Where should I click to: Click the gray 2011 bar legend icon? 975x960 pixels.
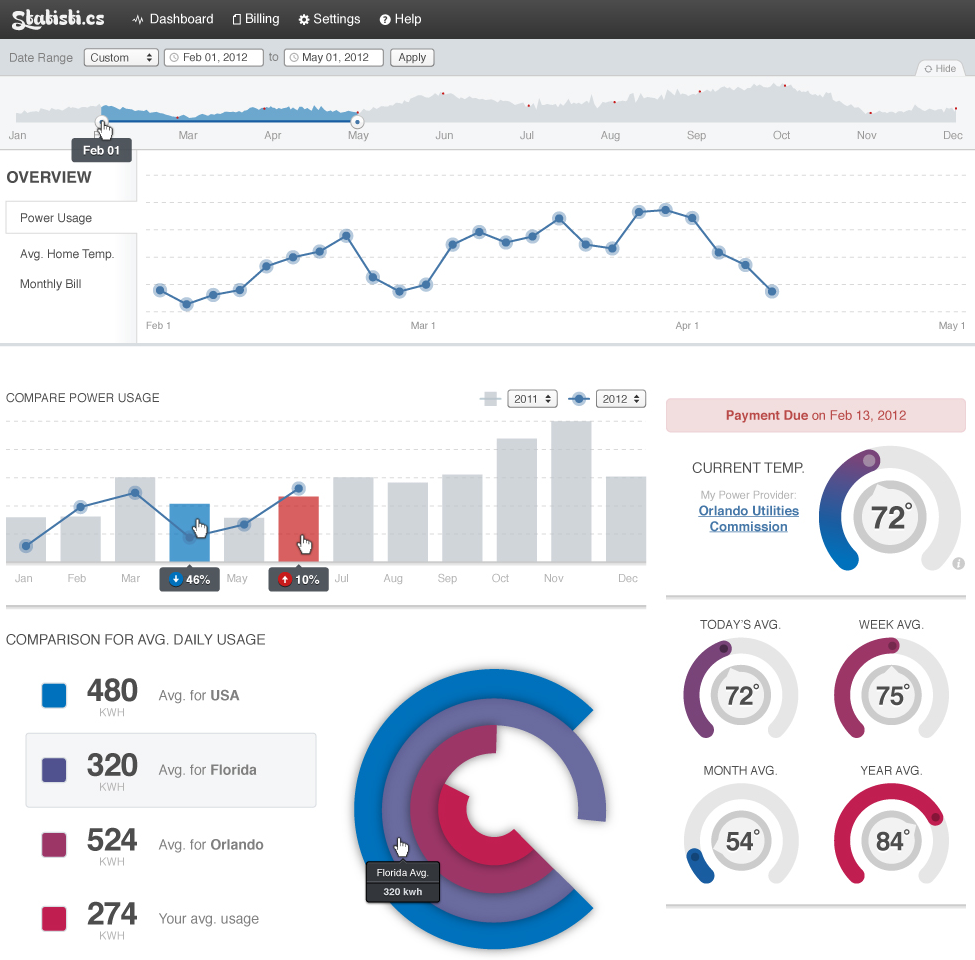pyautogui.click(x=490, y=399)
